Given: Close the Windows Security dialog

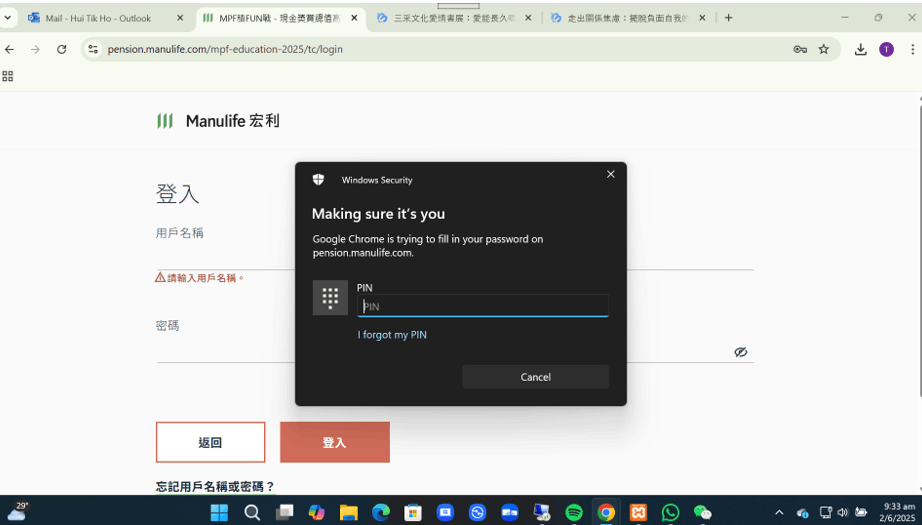Looking at the screenshot, I should coord(610,174).
